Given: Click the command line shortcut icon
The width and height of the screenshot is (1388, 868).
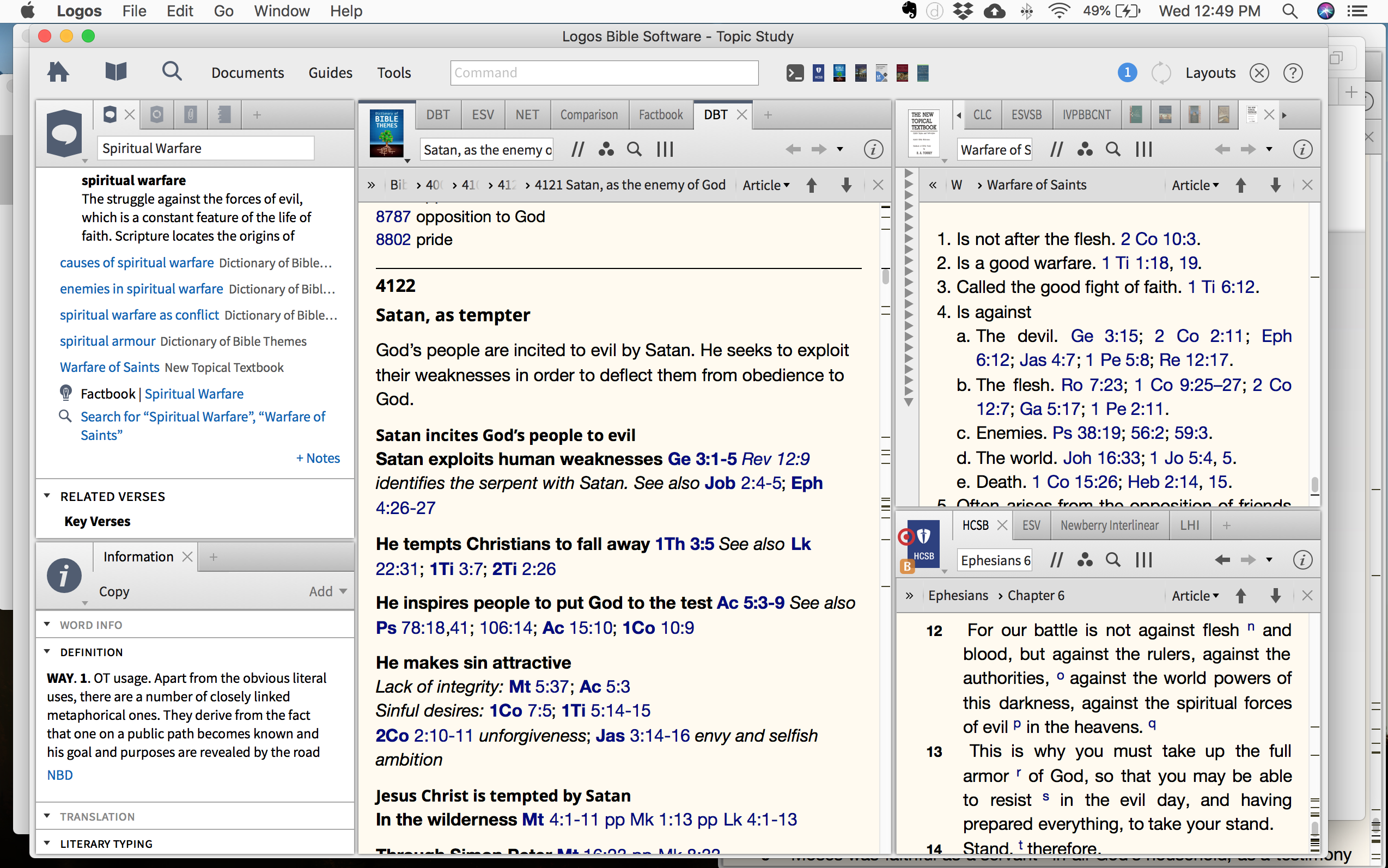Looking at the screenshot, I should click(x=795, y=73).
